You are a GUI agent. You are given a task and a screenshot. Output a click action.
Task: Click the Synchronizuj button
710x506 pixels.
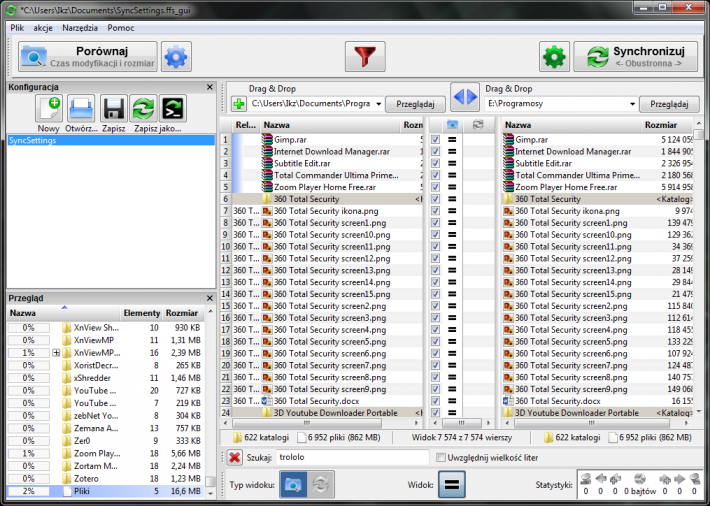(x=635, y=57)
